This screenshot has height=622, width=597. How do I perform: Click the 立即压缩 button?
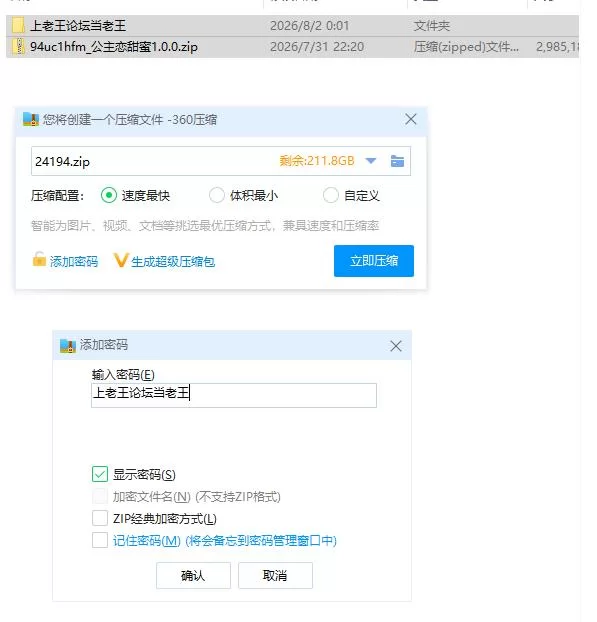[x=374, y=261]
